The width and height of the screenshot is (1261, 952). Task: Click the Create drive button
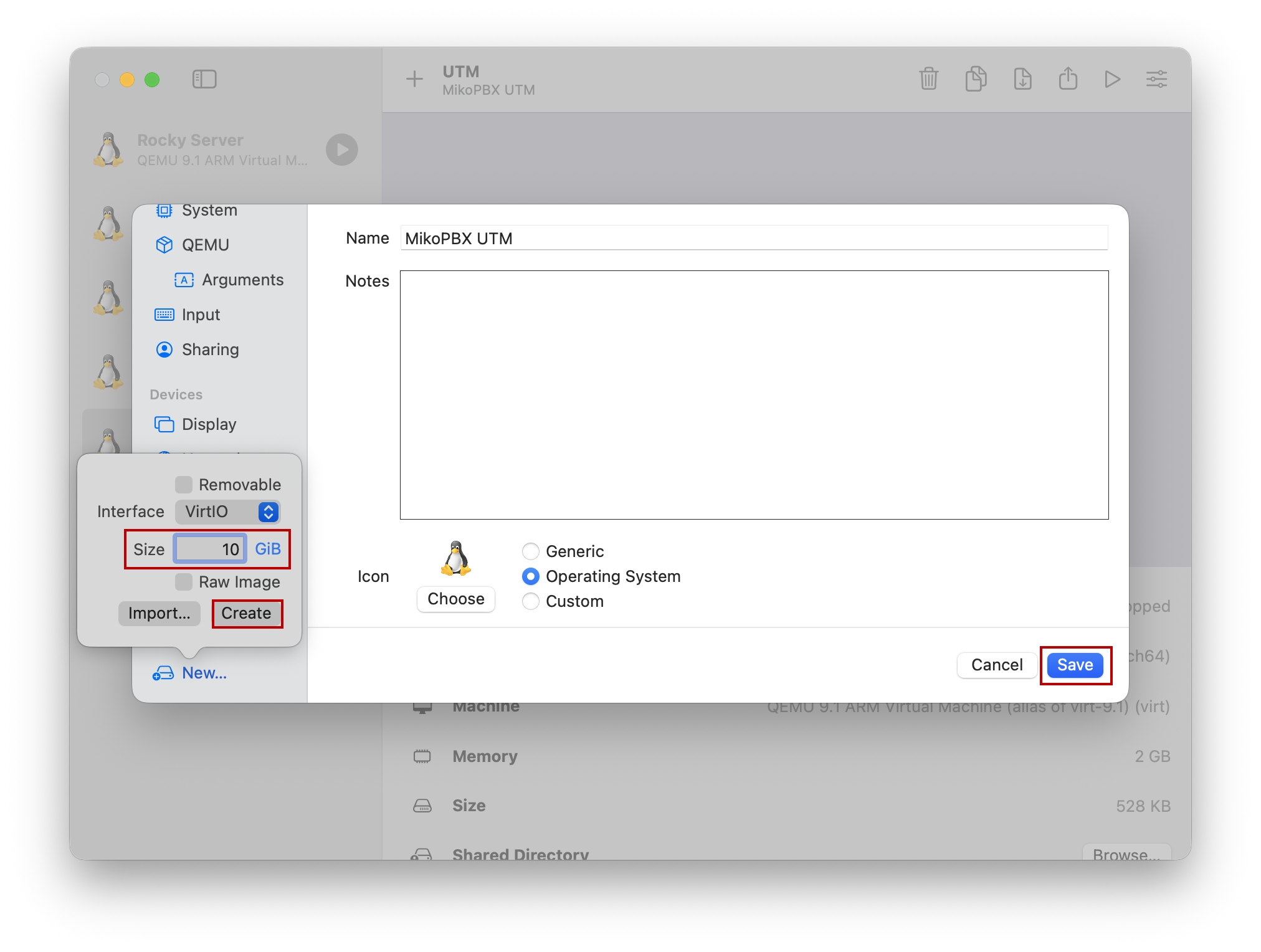tap(247, 614)
